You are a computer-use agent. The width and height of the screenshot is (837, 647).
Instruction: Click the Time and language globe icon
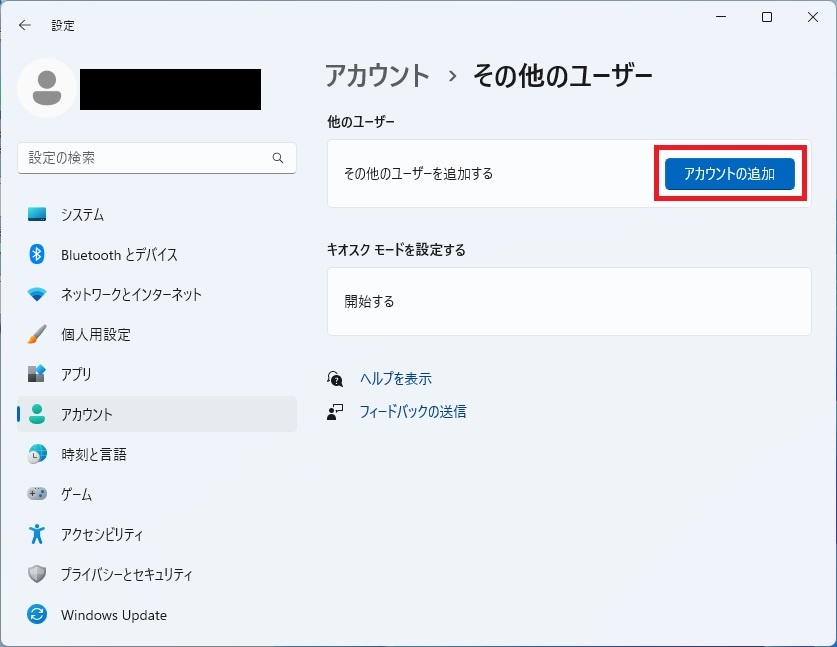tap(37, 454)
